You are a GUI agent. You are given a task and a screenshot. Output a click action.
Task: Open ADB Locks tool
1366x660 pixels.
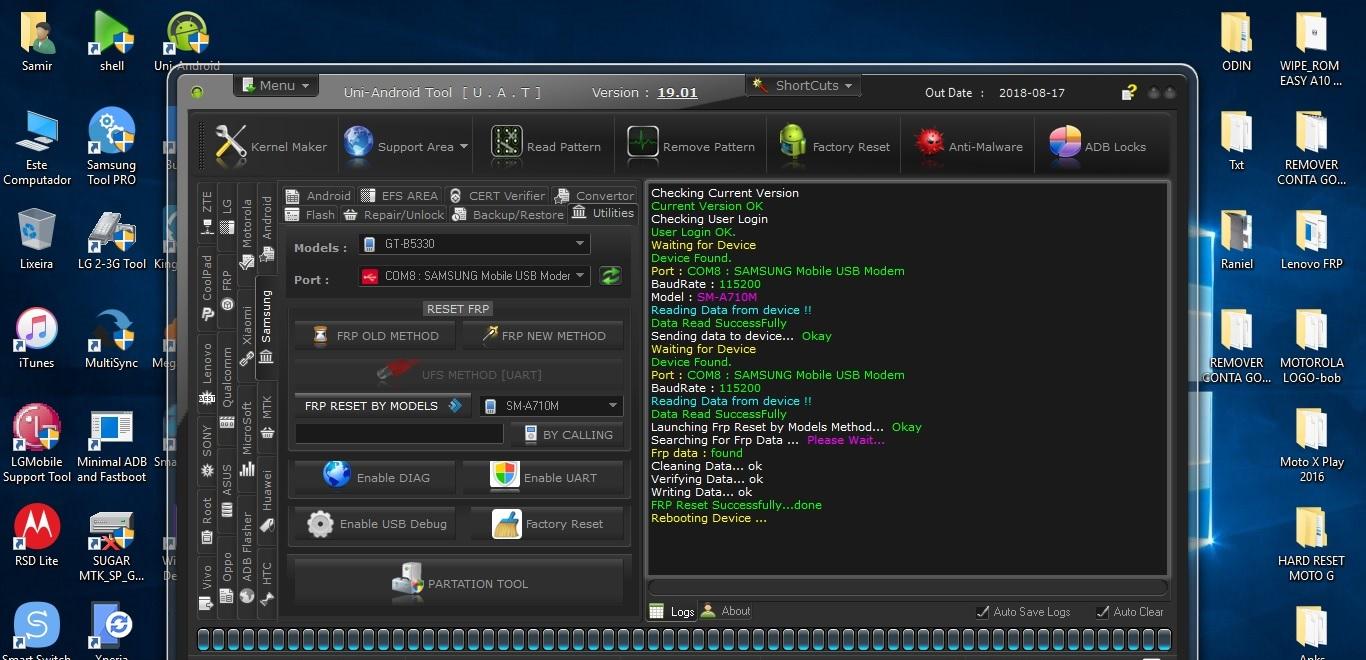coord(1098,146)
